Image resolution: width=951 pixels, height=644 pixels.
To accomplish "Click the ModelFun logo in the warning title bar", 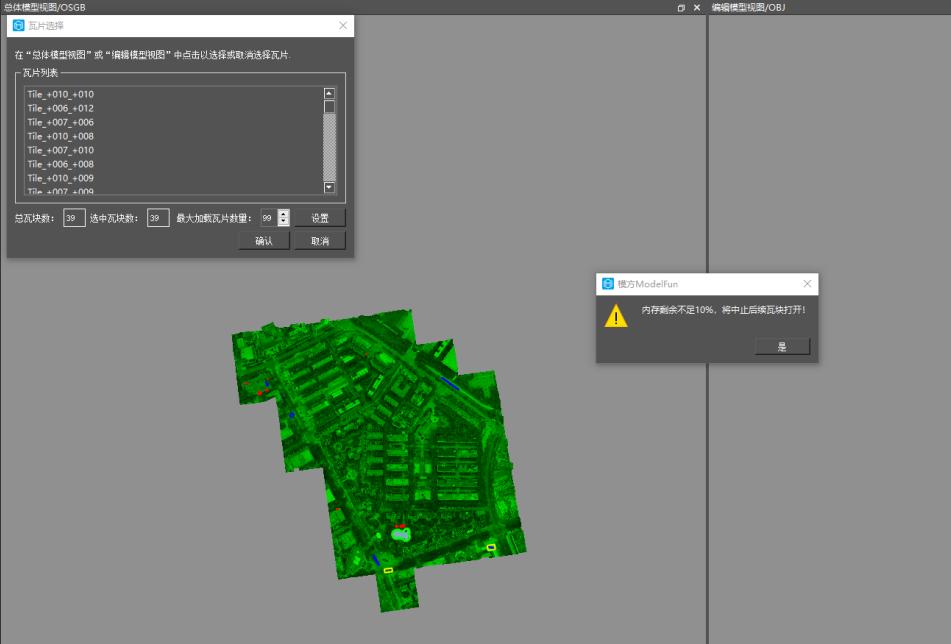I will click(608, 284).
